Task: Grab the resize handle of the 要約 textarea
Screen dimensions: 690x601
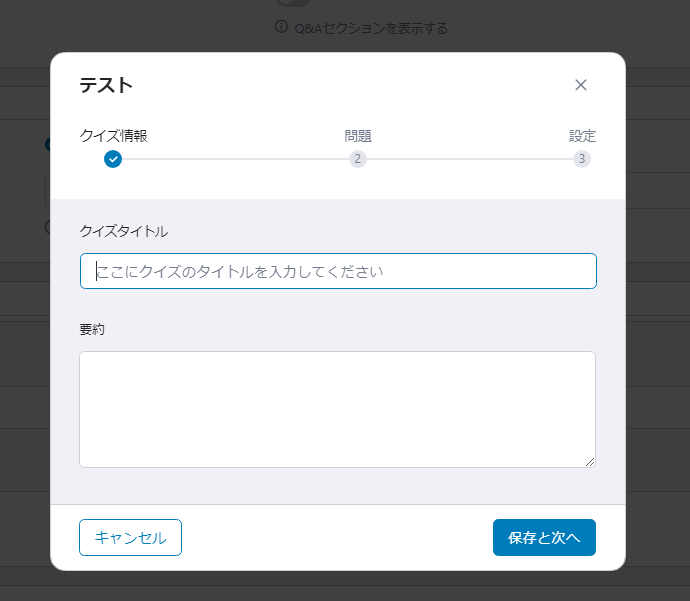Action: pos(590,462)
